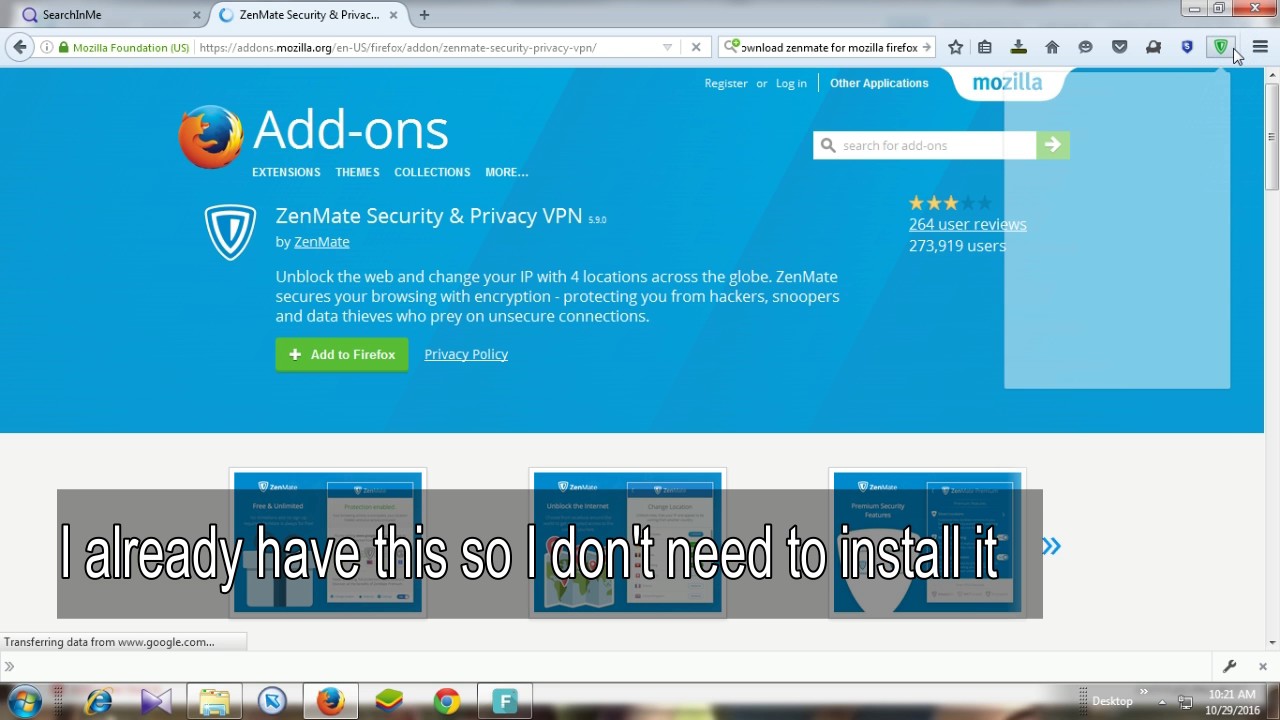Open the Downloads arrow icon
The height and width of the screenshot is (720, 1280).
pyautogui.click(x=1018, y=47)
